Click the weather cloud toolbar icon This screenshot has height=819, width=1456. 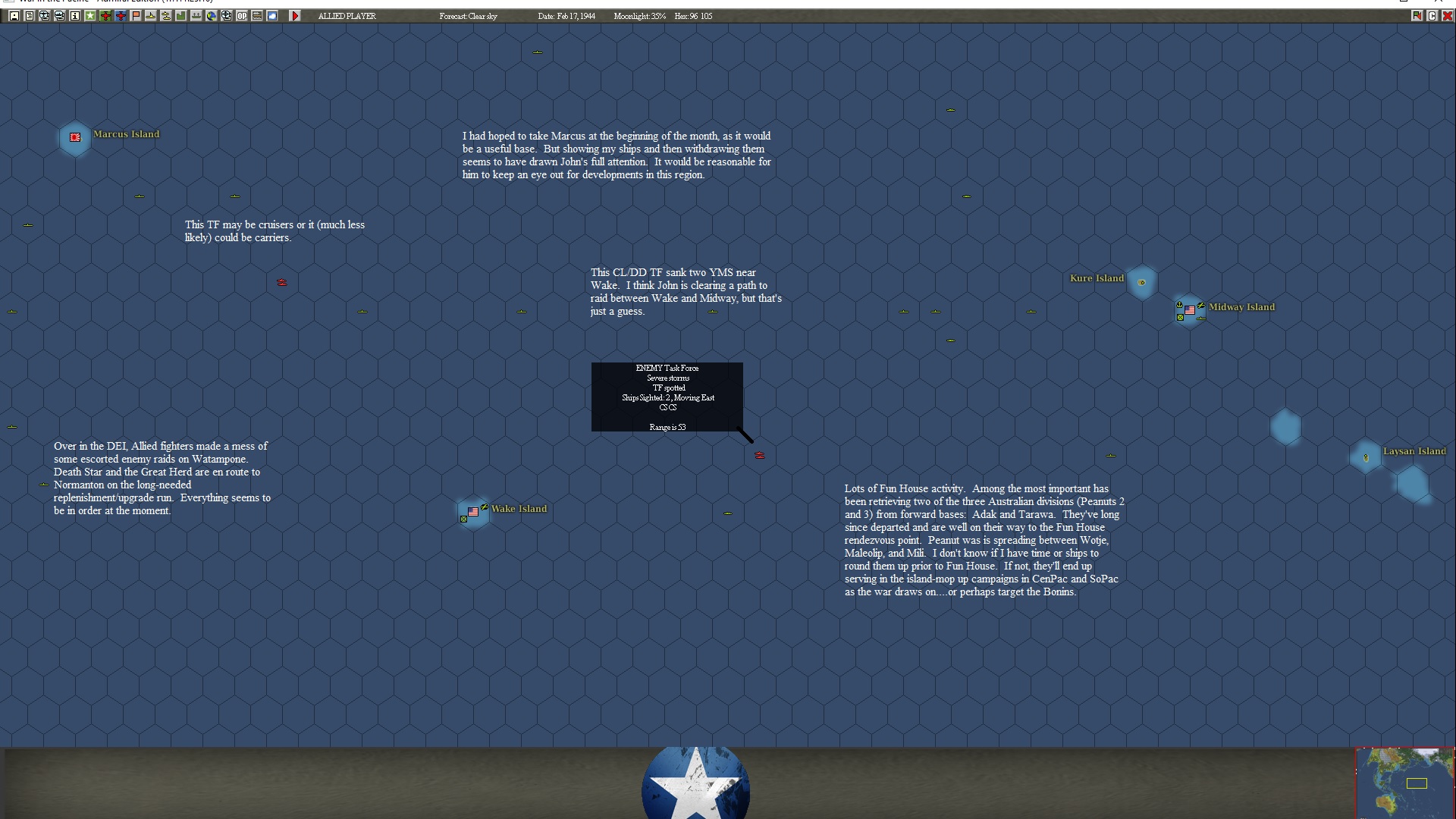272,16
